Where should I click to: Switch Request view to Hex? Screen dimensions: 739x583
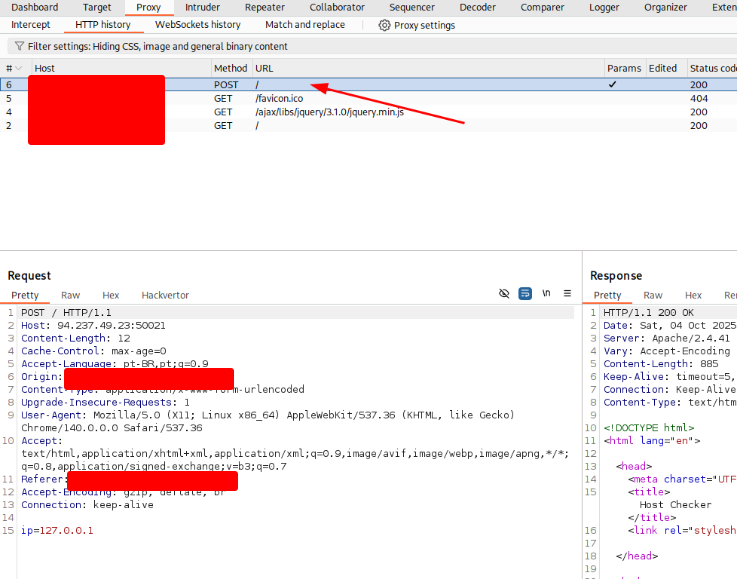[x=110, y=295]
